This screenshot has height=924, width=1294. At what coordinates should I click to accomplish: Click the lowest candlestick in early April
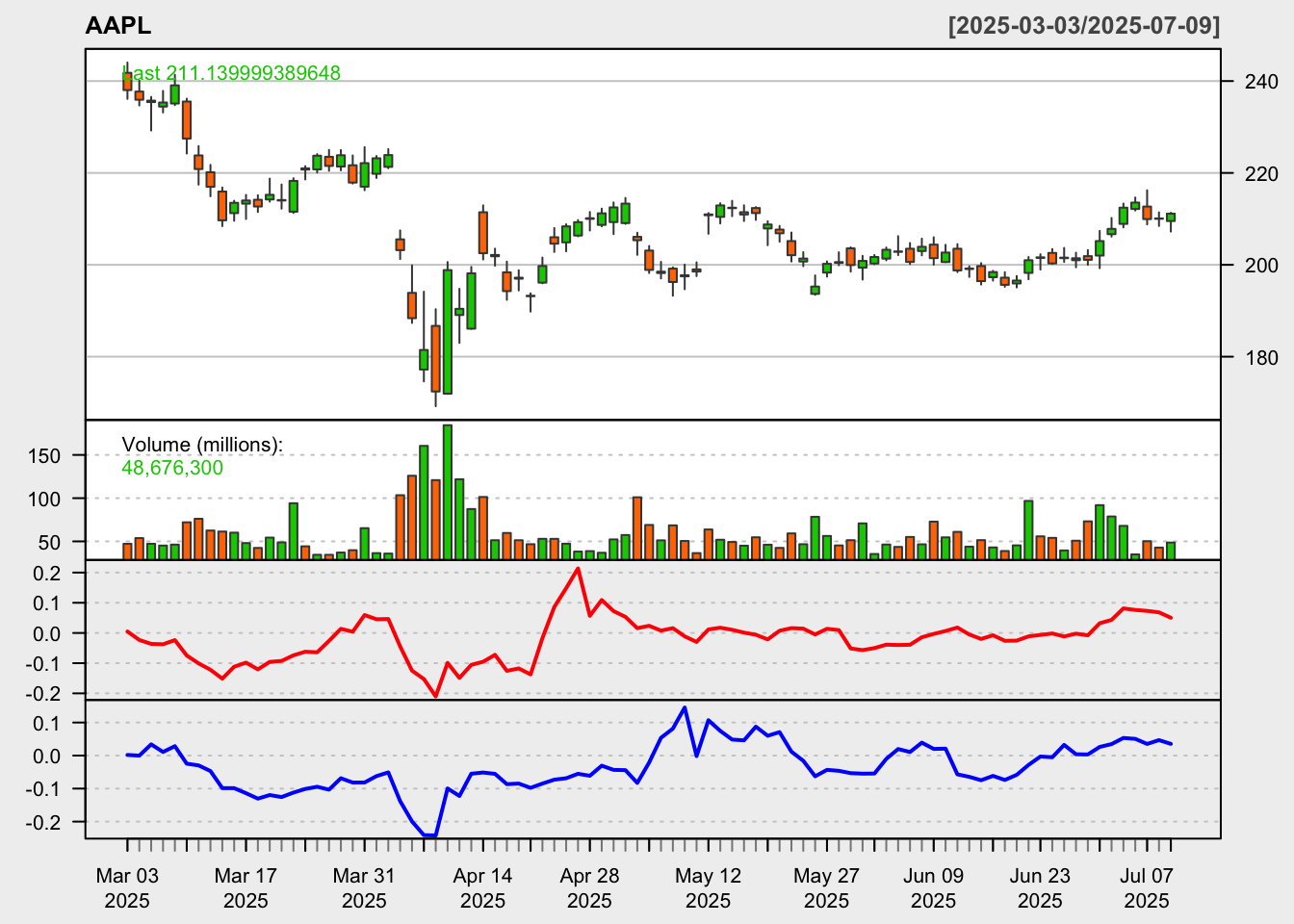[436, 358]
